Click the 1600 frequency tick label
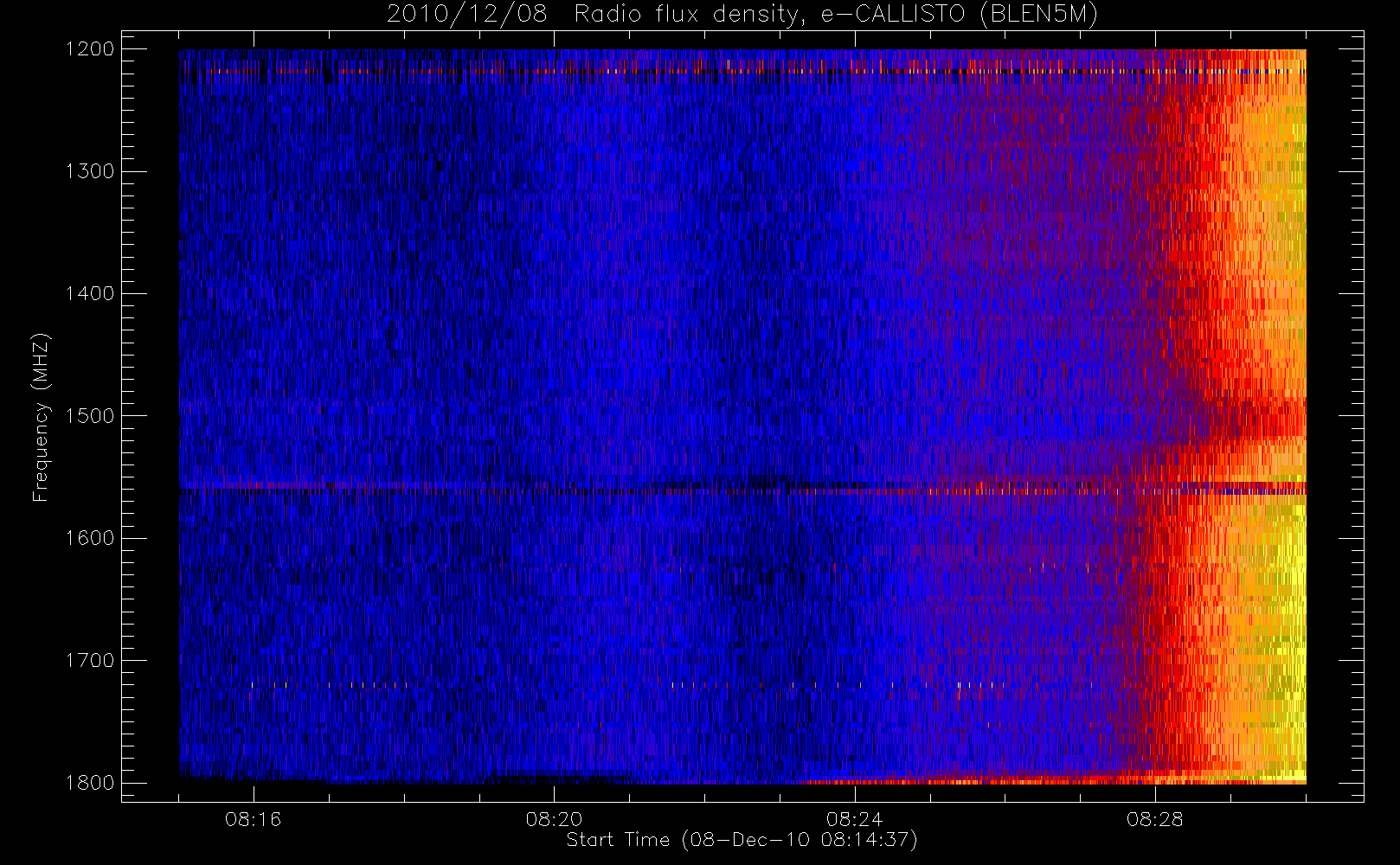The height and width of the screenshot is (865, 1400). click(90, 538)
